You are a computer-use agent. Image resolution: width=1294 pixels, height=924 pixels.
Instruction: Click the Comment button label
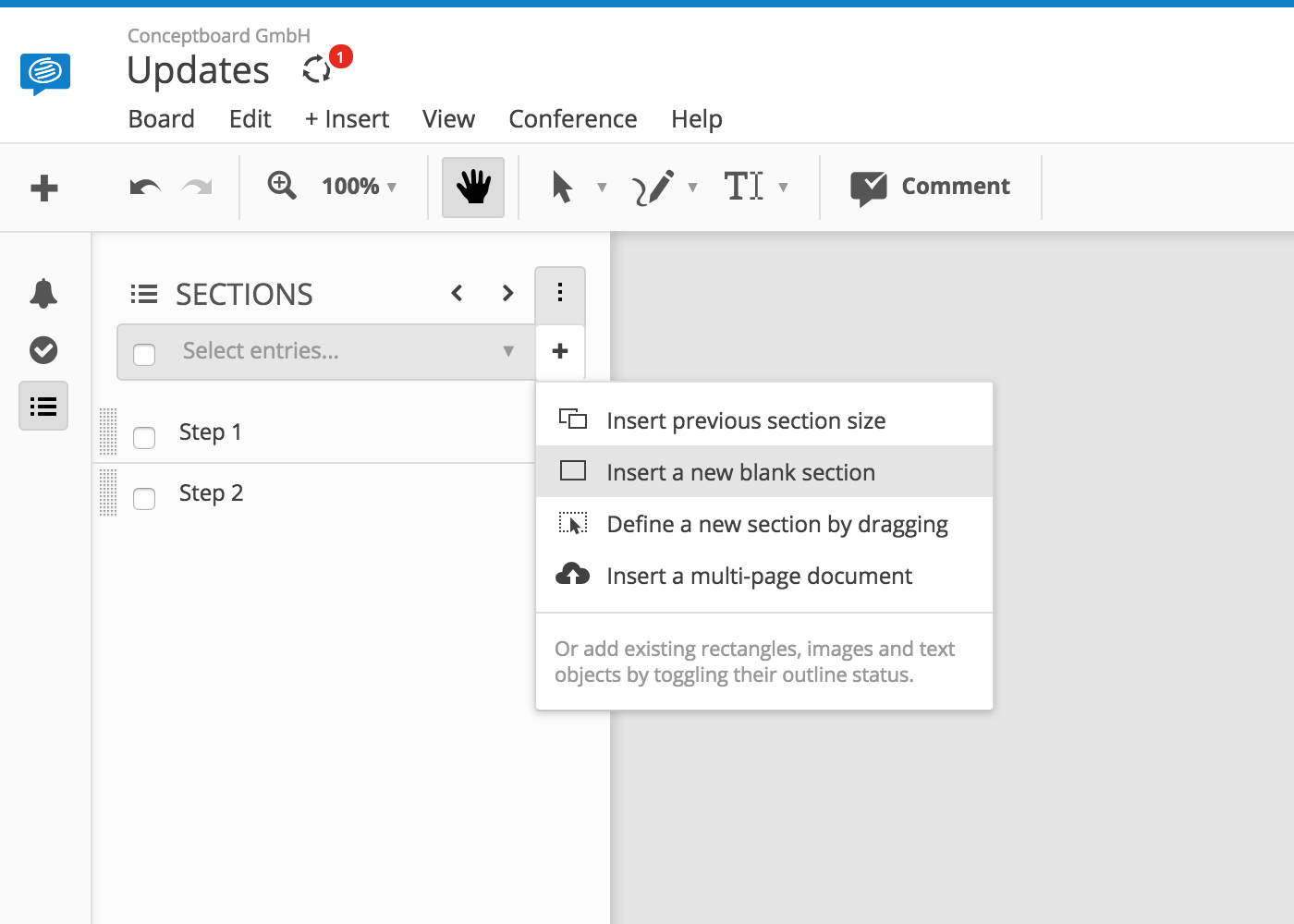pos(956,186)
